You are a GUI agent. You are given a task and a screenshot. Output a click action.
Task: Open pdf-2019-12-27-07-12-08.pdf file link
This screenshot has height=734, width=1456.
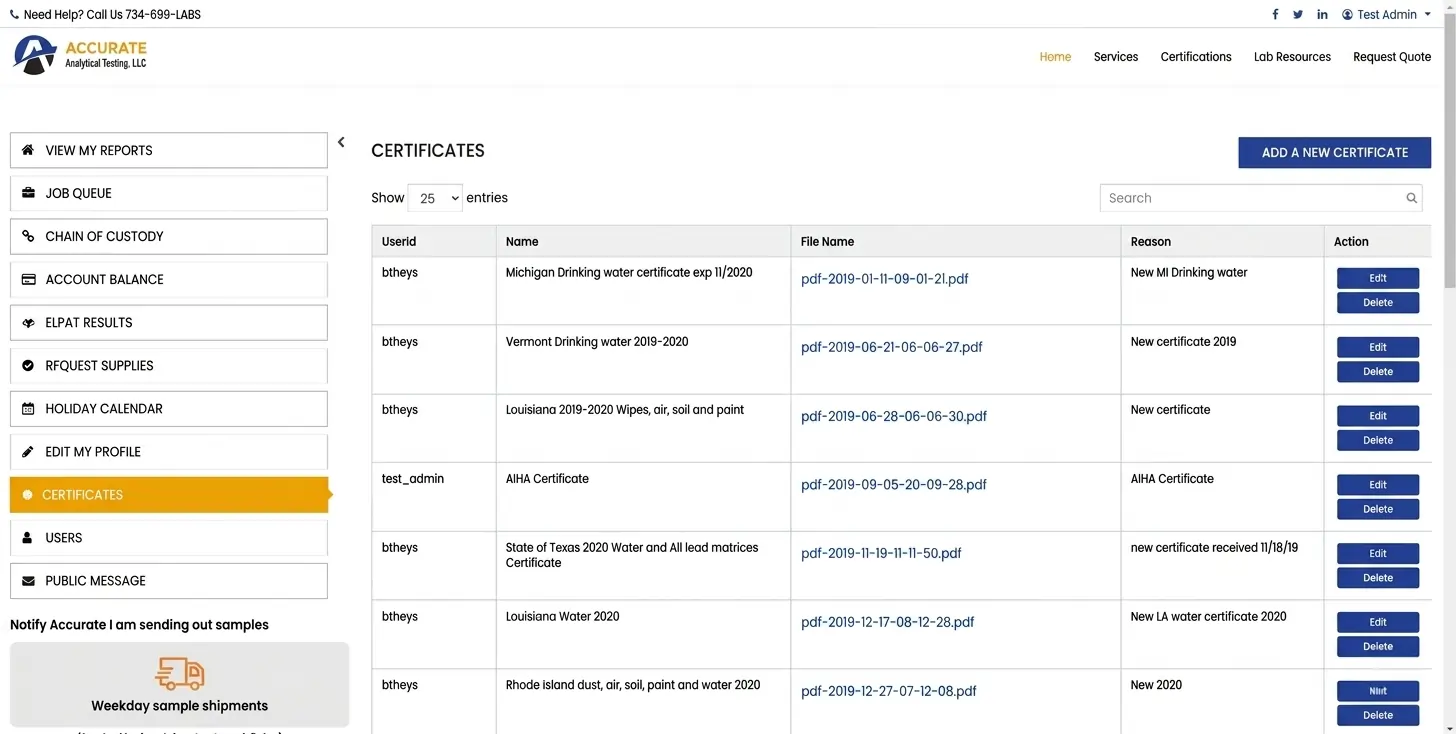(888, 691)
